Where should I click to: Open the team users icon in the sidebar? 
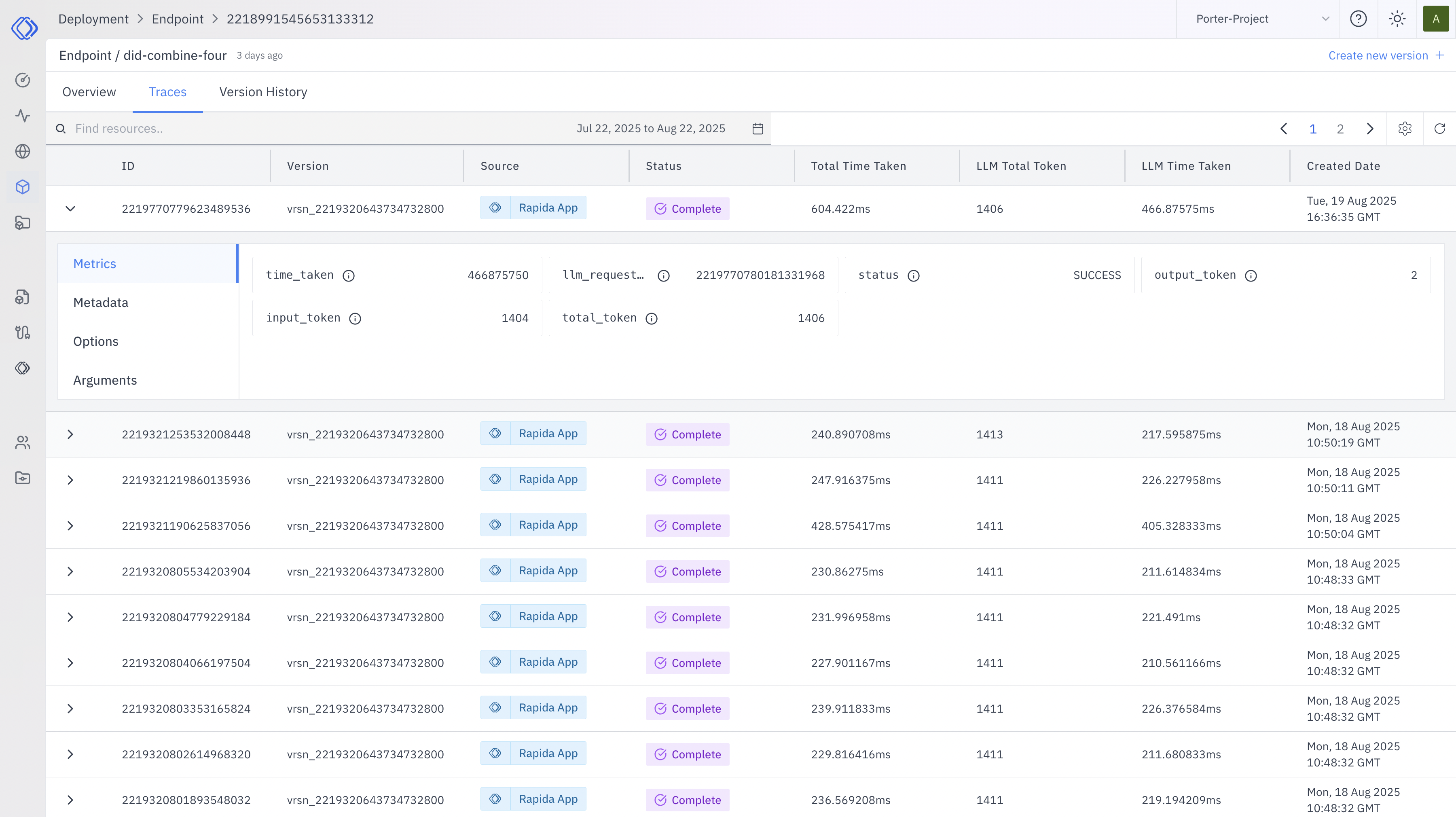click(23, 442)
